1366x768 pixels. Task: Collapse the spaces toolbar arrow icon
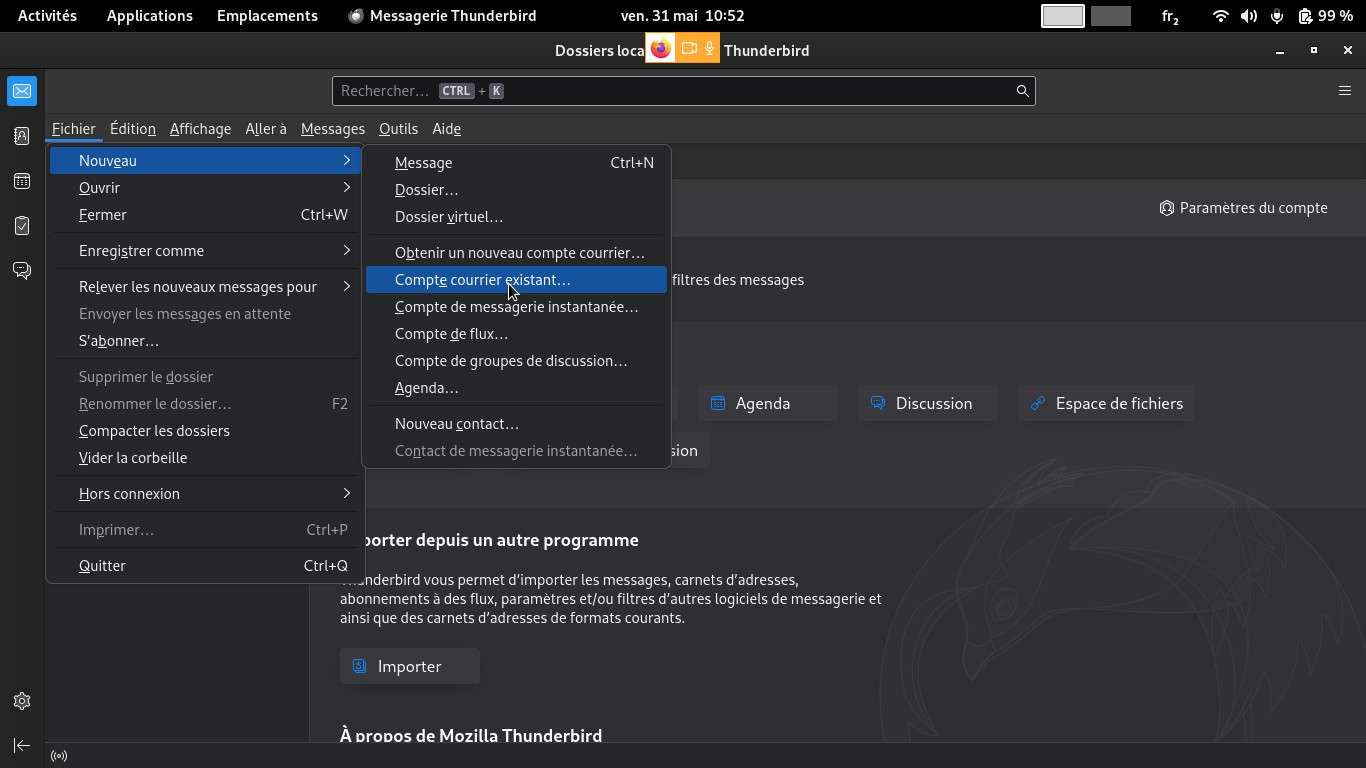pyautogui.click(x=22, y=745)
